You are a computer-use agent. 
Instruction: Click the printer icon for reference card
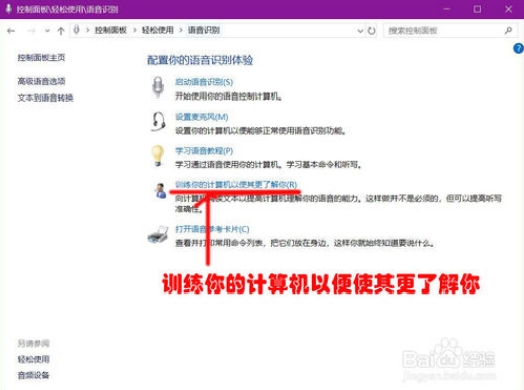[158, 235]
